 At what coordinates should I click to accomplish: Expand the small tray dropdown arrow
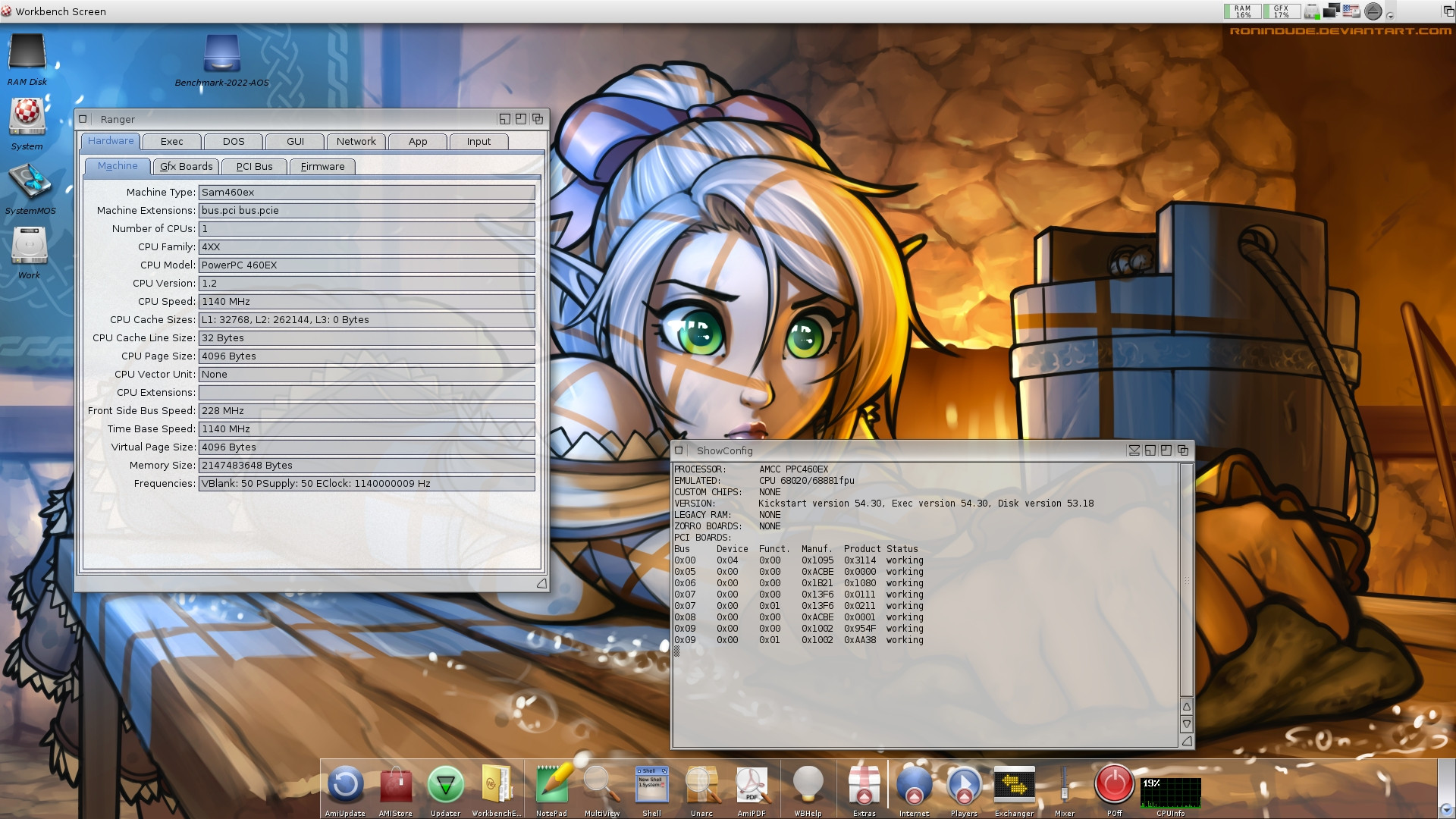pyautogui.click(x=1390, y=15)
